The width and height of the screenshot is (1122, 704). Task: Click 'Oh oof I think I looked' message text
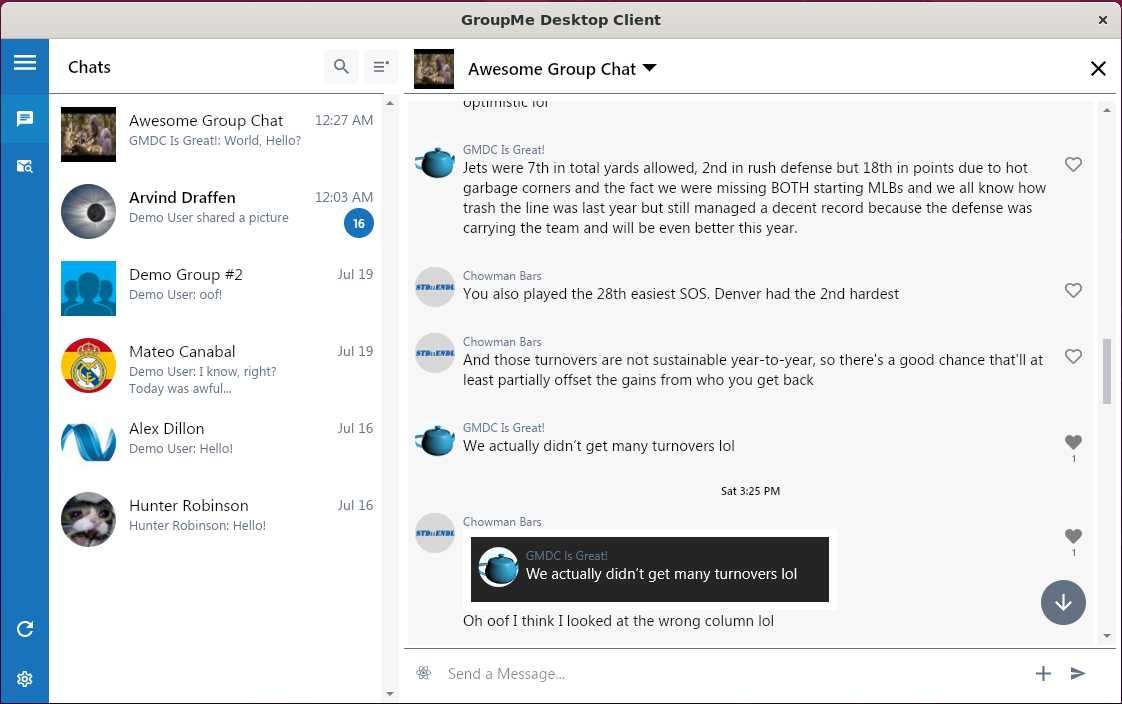tap(618, 621)
